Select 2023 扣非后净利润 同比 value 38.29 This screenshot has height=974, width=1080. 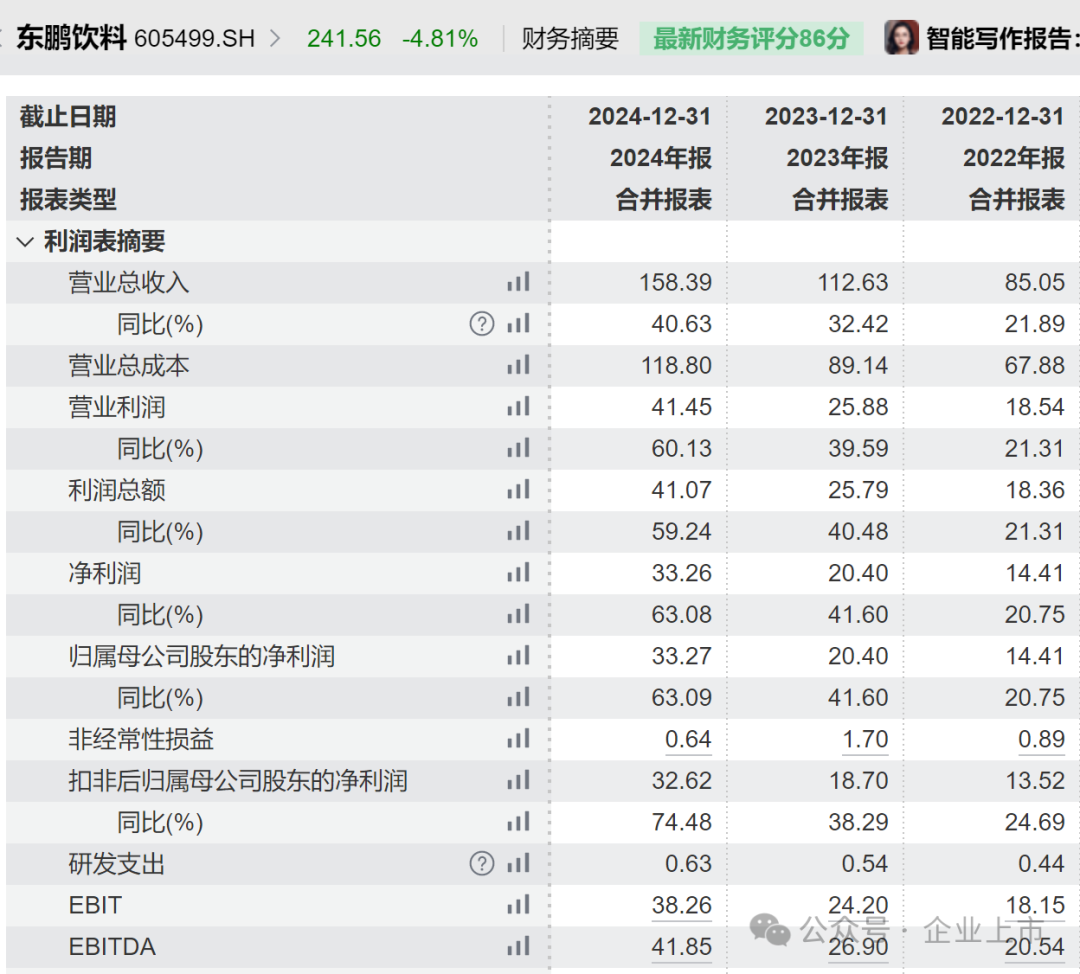(x=858, y=822)
